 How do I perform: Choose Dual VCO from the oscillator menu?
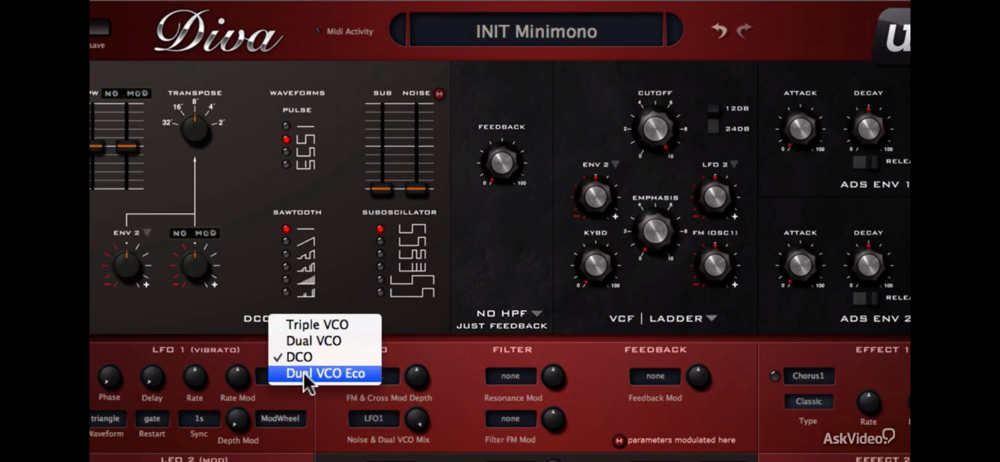(x=325, y=341)
